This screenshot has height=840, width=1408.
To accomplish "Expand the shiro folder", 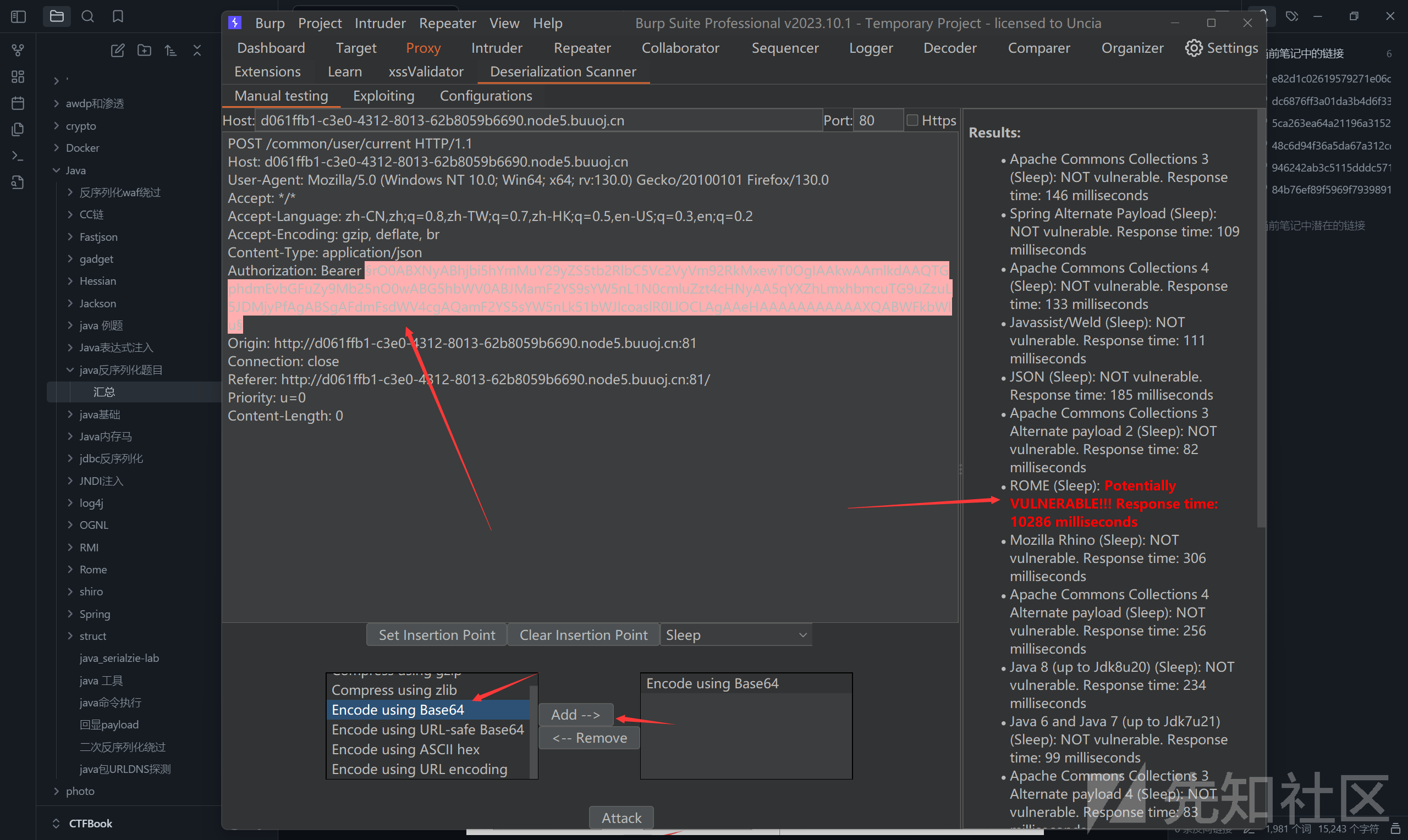I will (70, 592).
